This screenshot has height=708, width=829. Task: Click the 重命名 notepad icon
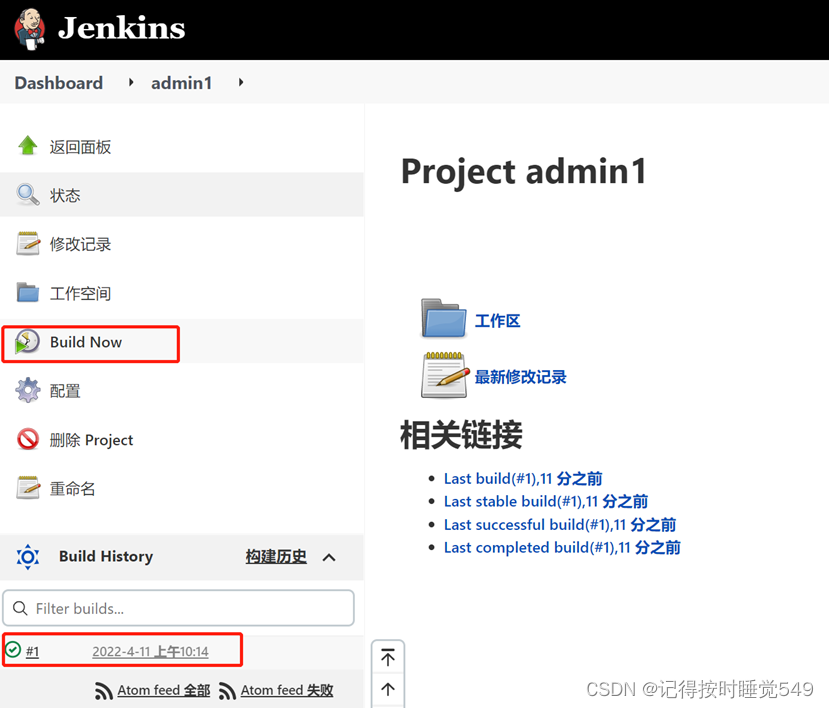tap(27, 488)
